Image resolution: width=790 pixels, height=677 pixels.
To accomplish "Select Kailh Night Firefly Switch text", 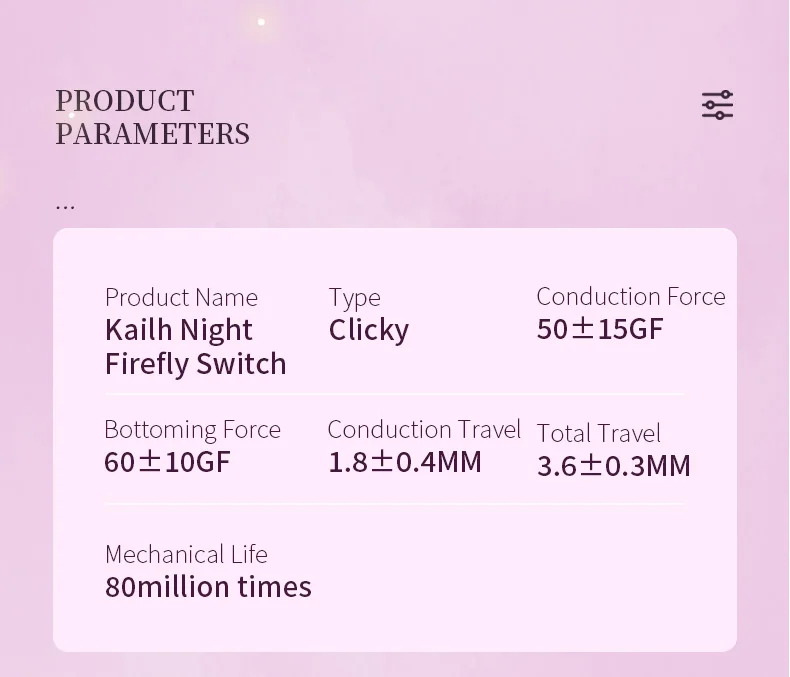I will 195,346.
